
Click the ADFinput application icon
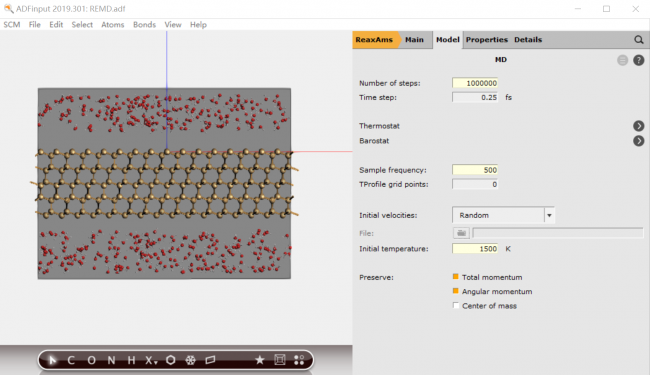click(8, 8)
